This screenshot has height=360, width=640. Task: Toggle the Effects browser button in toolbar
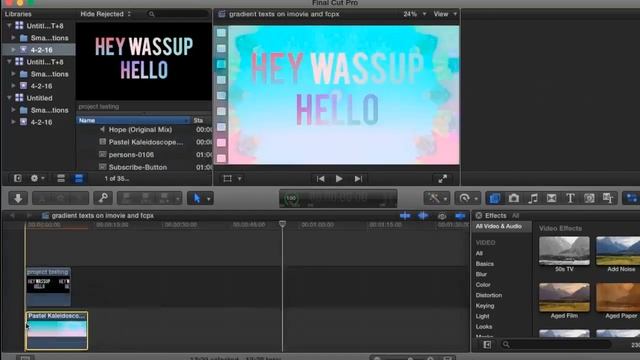click(x=494, y=198)
